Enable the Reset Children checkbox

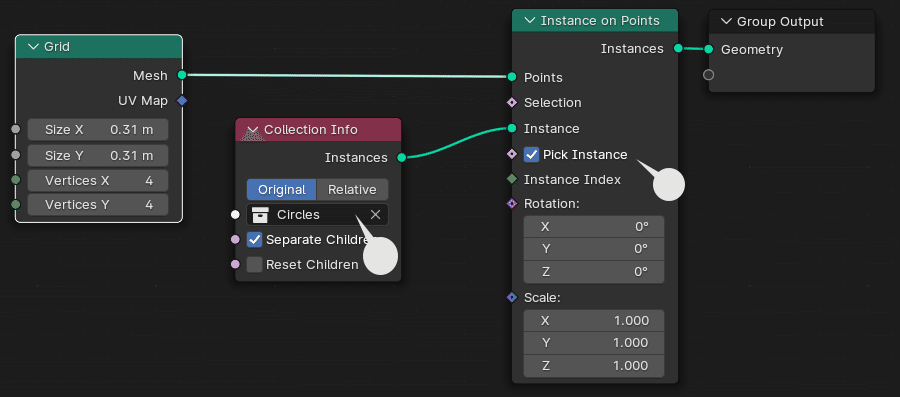click(254, 264)
